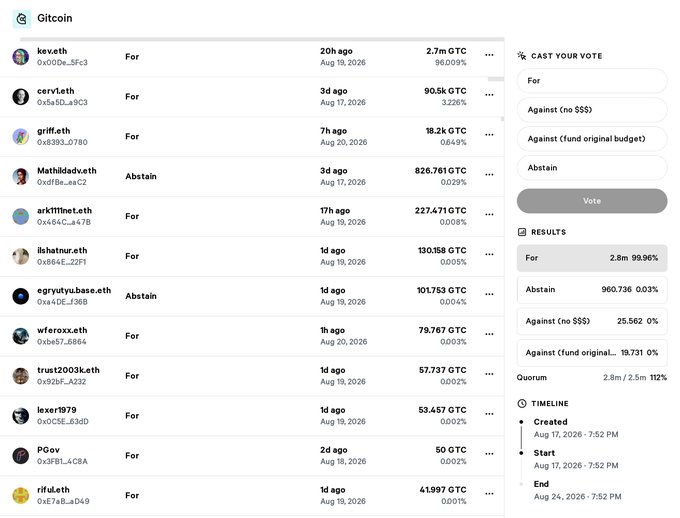
Task: Open riful.eth avatar
Action: click(20, 496)
